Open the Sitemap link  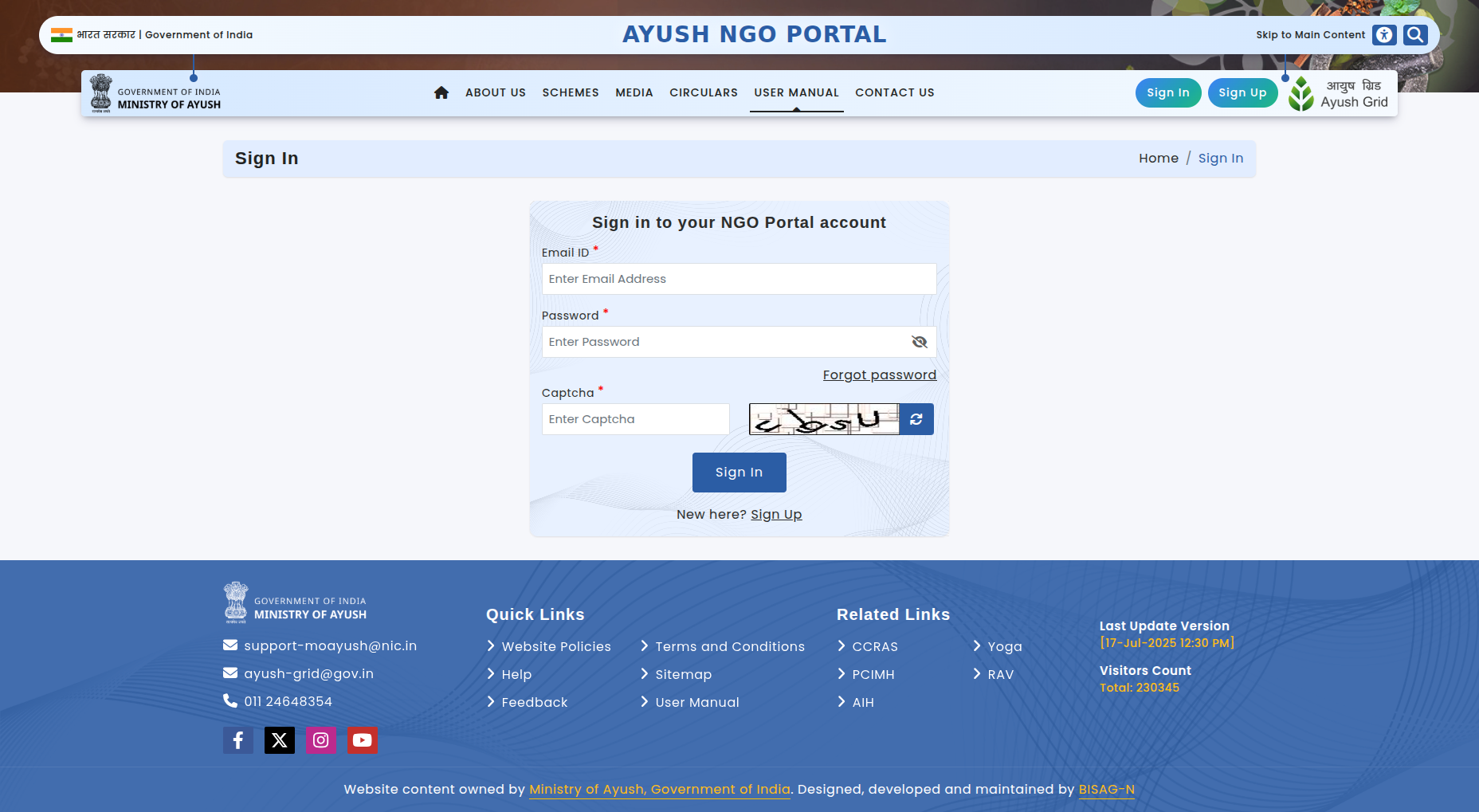684,675
